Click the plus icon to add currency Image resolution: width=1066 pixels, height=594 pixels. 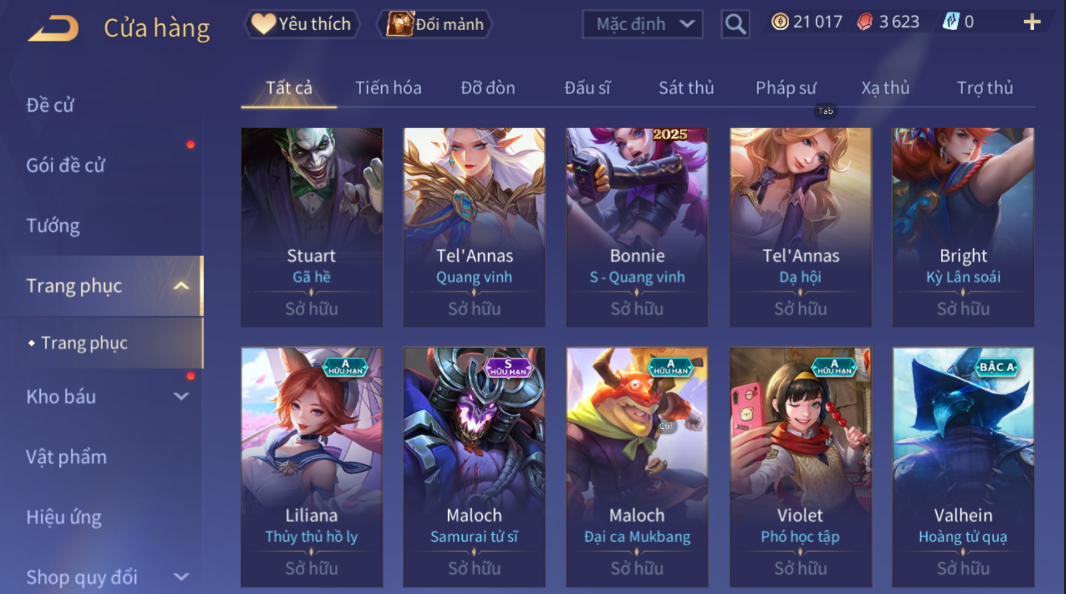pos(1032,22)
